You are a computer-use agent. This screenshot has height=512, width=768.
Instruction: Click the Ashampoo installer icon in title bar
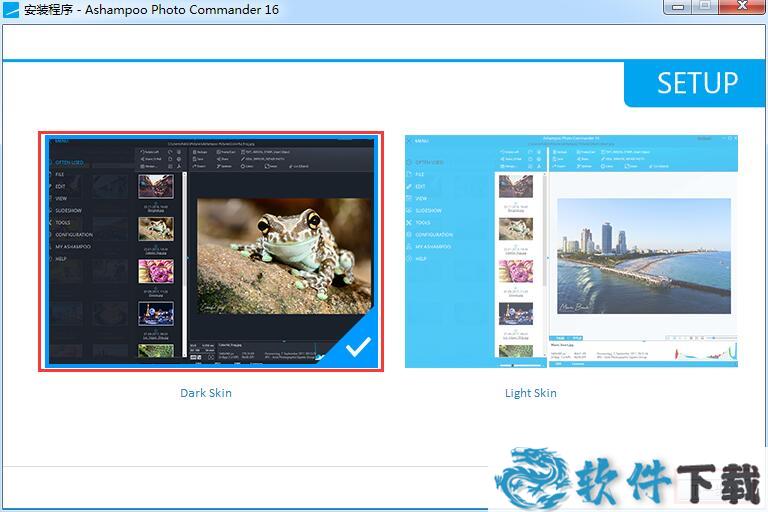(x=11, y=10)
